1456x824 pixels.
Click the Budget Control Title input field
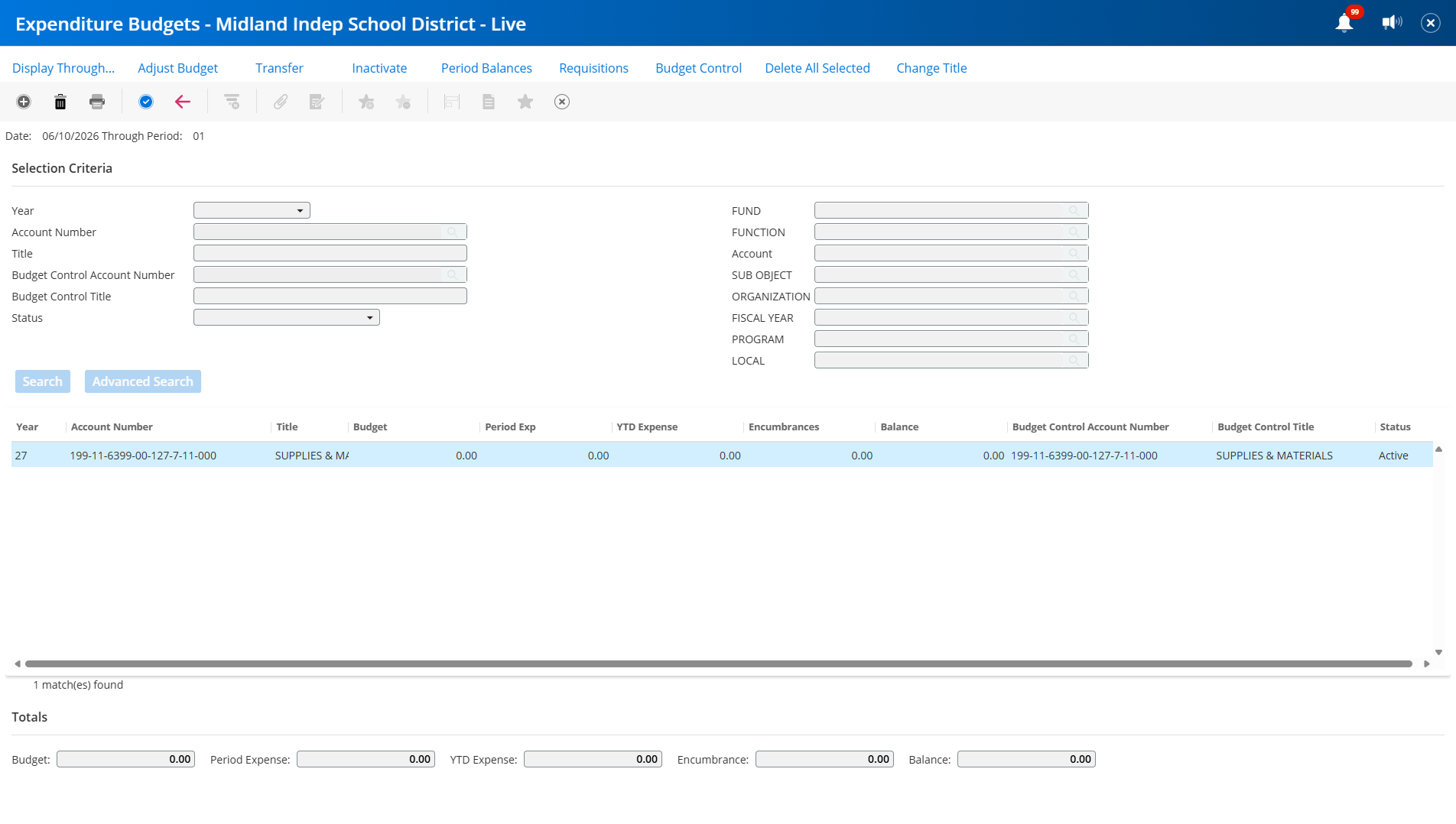(x=330, y=296)
